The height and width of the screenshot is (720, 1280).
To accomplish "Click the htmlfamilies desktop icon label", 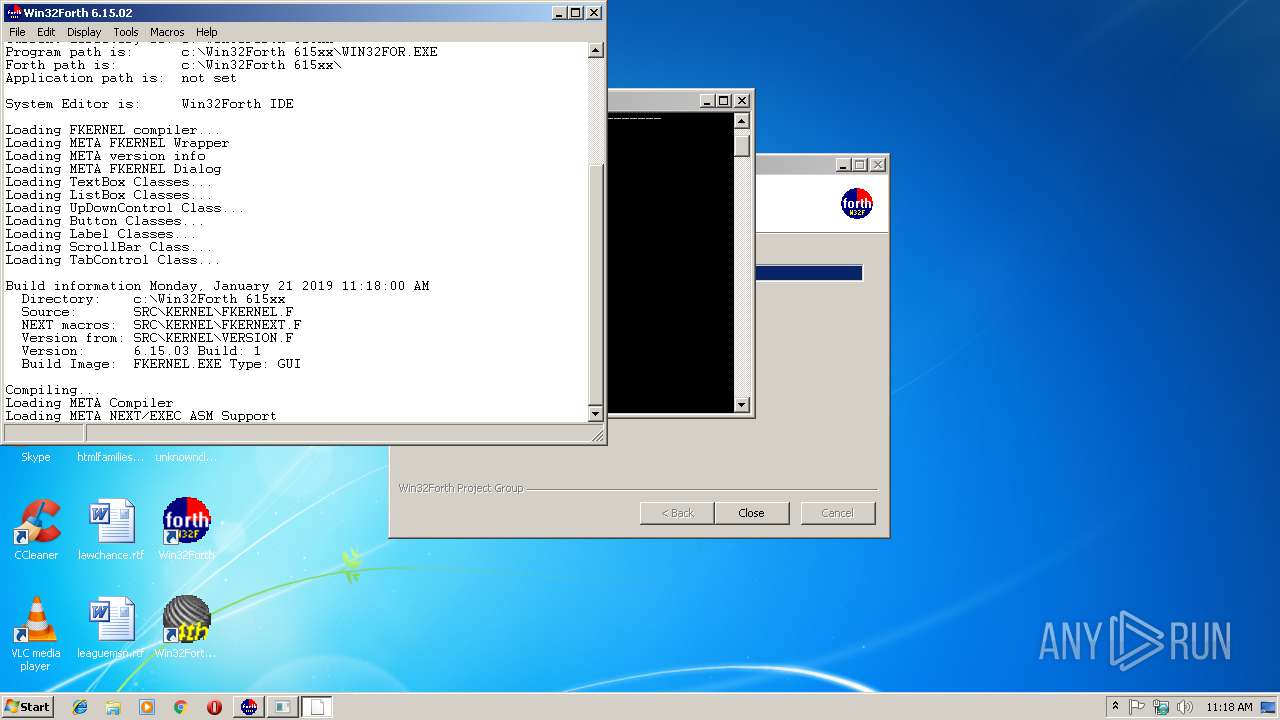I will 111,457.
